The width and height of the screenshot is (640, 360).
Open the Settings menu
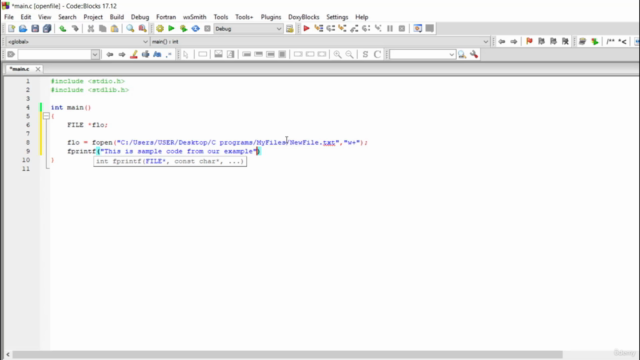click(337, 17)
